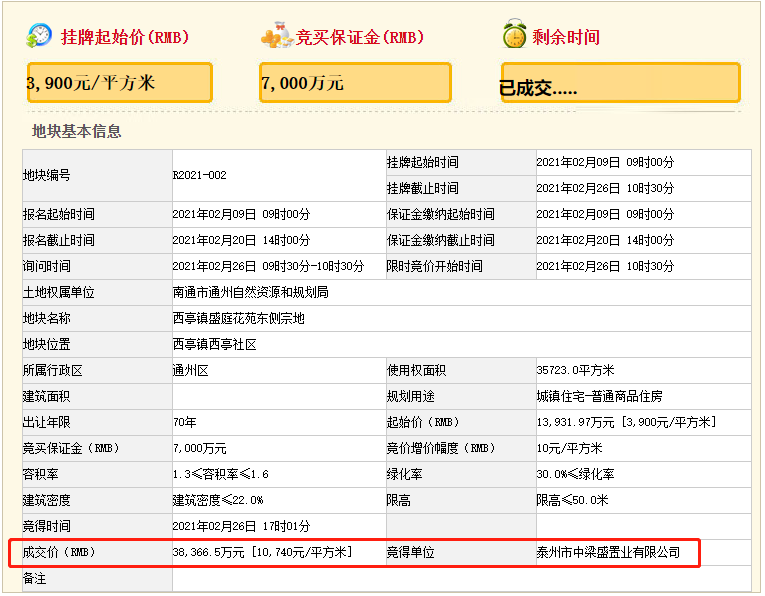Click the 报名截止时间 value 2021年02月20日 14时00分

point(241,240)
